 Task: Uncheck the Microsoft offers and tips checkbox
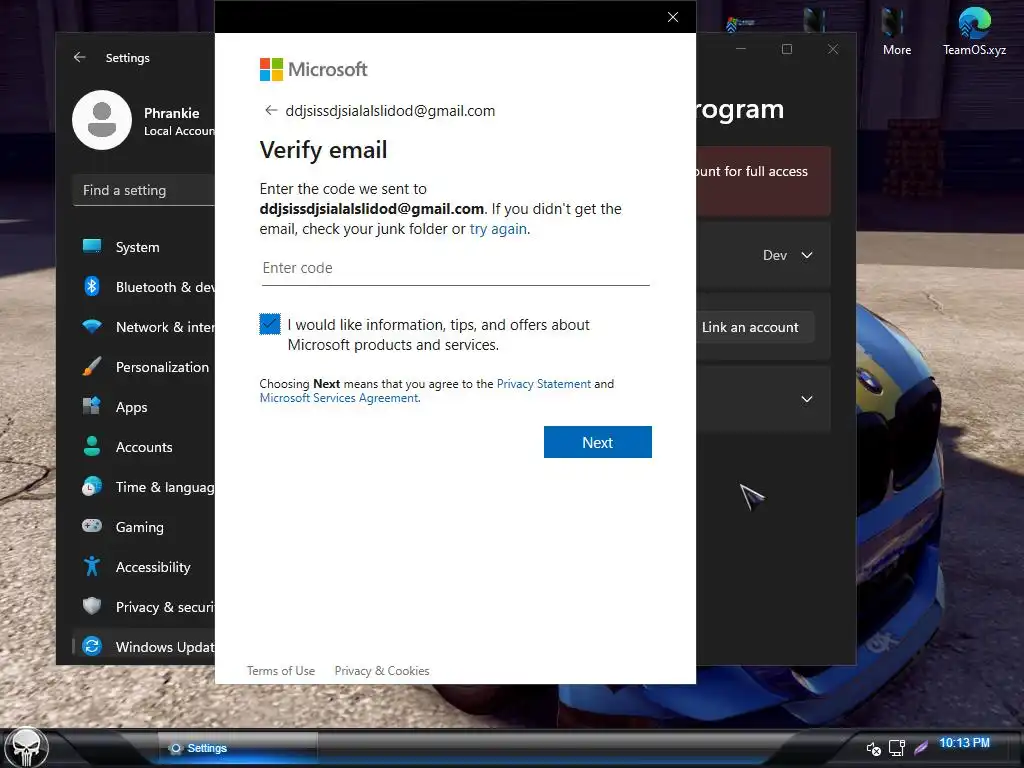coord(270,324)
